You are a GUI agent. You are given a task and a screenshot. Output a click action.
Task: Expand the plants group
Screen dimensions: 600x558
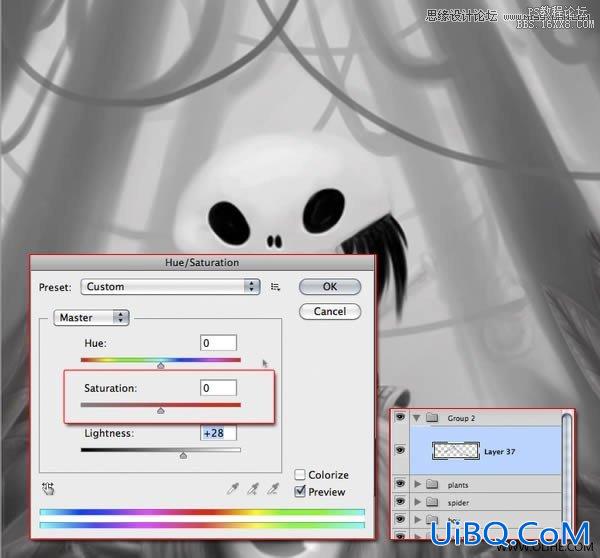point(417,485)
